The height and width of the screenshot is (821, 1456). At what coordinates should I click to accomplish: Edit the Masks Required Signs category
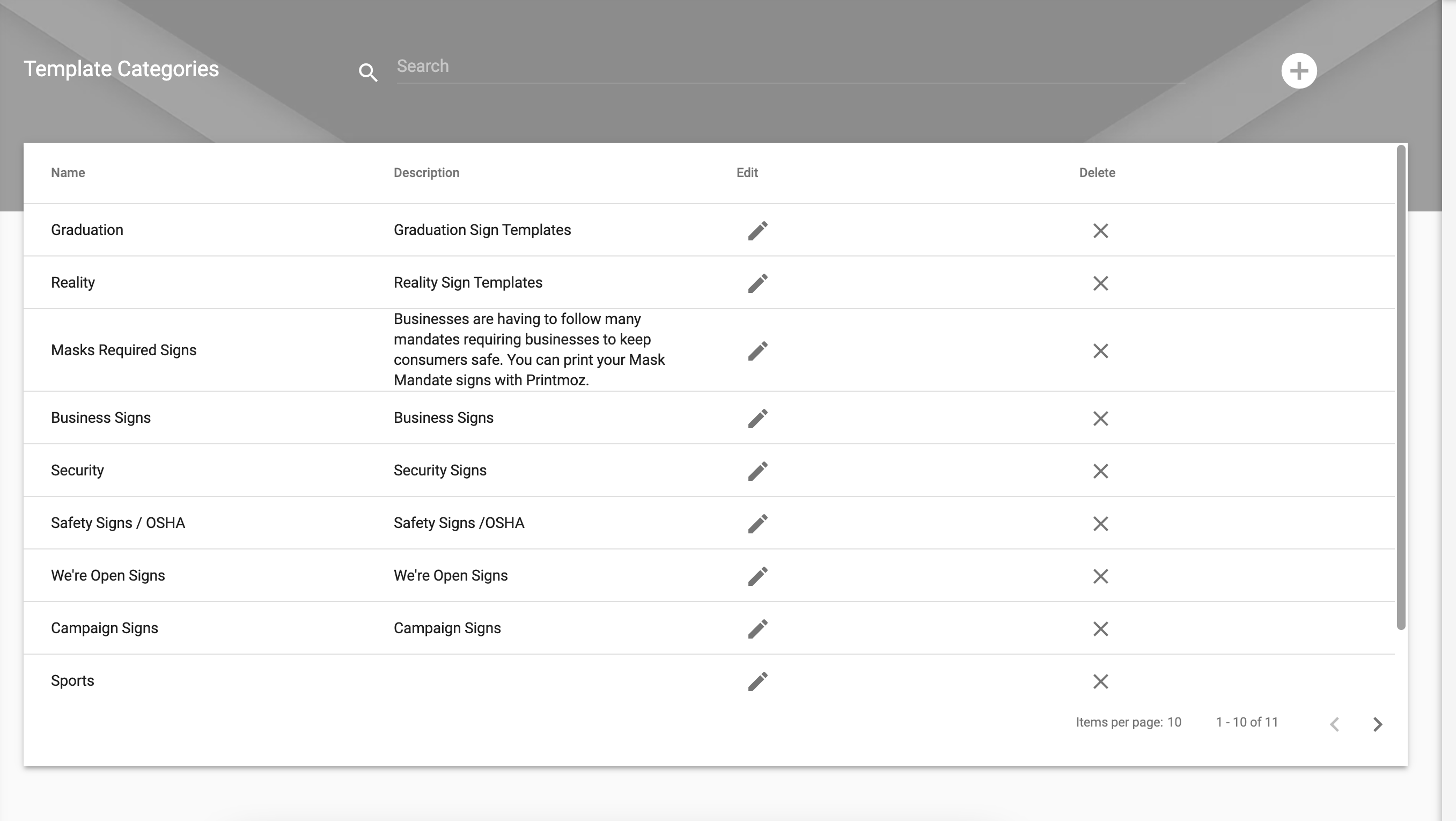pos(758,350)
